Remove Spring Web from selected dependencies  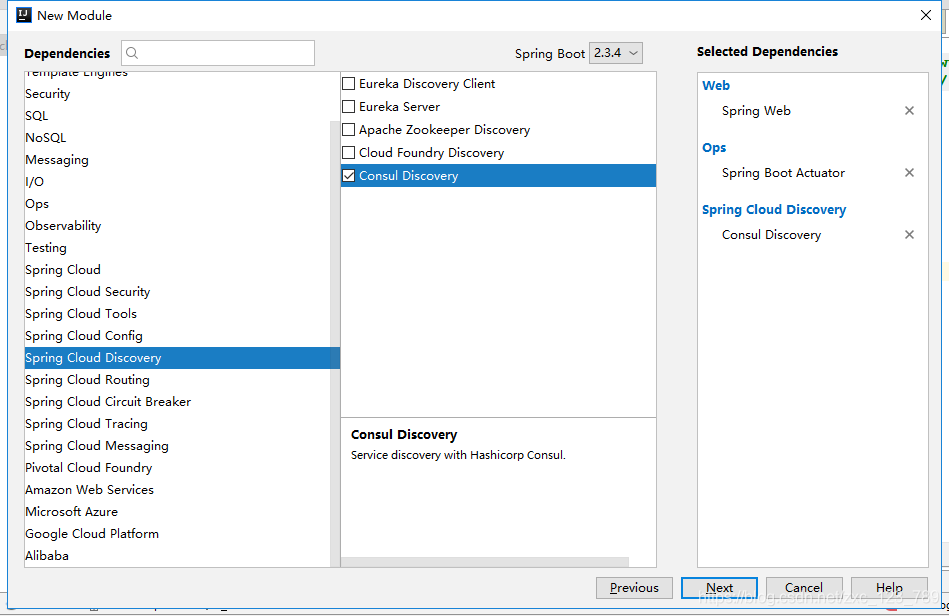[x=909, y=111]
